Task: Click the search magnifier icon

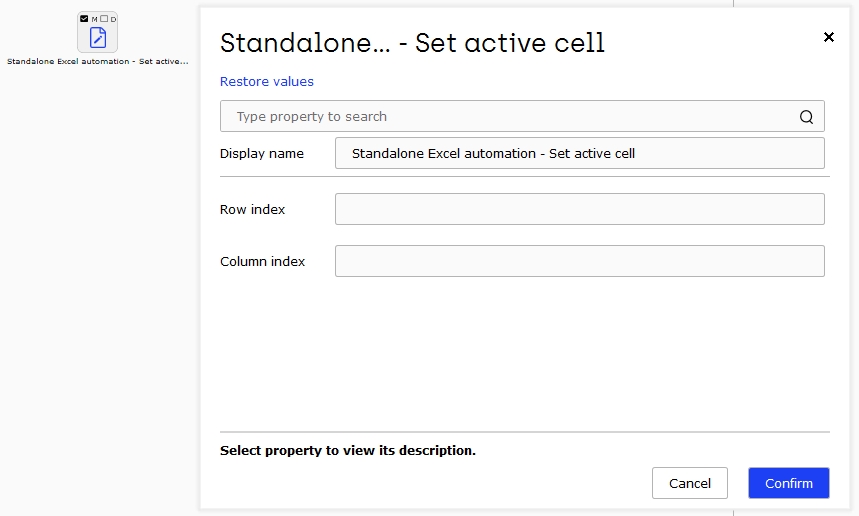Action: [806, 117]
